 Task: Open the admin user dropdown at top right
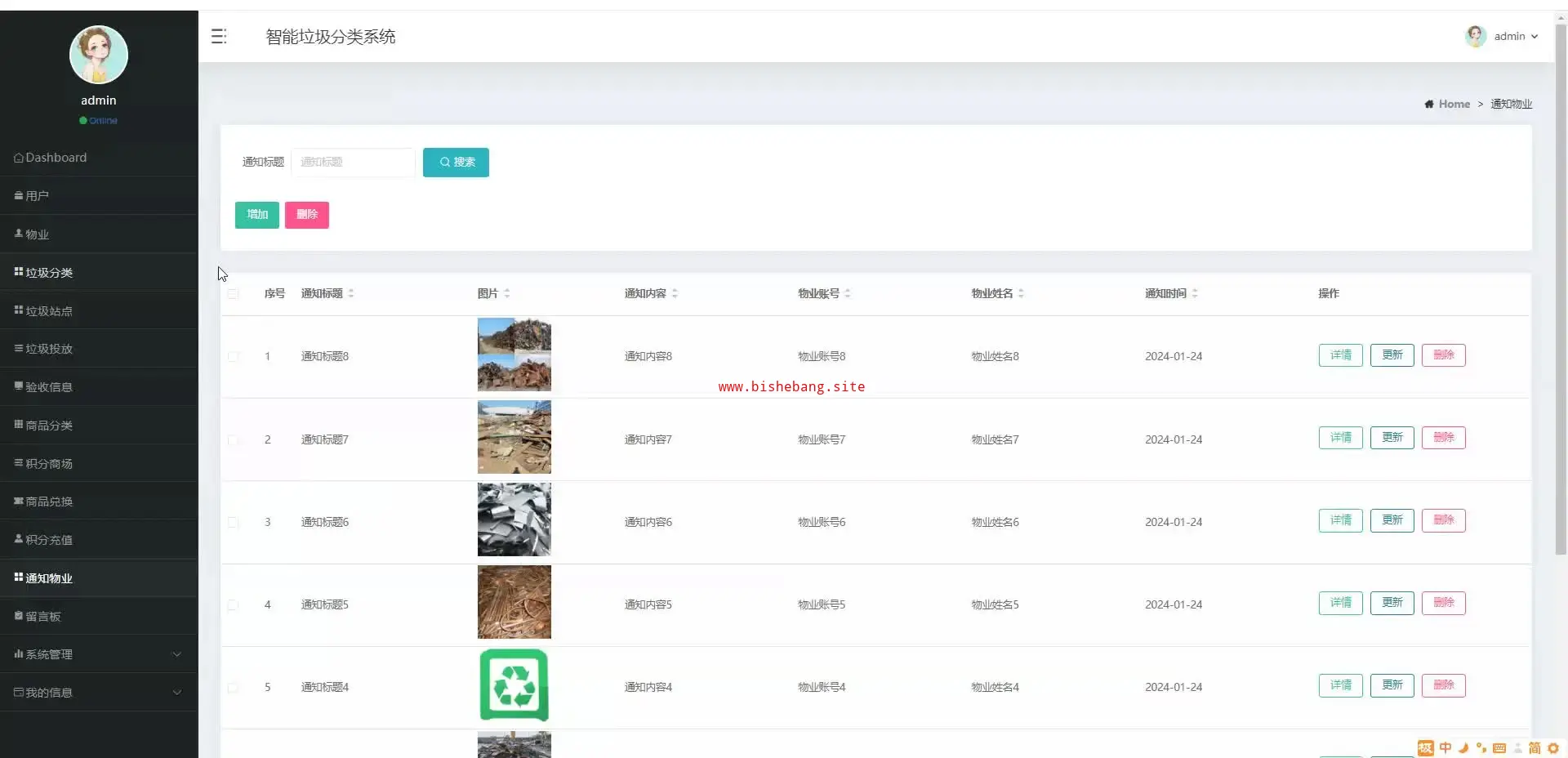click(x=1503, y=36)
